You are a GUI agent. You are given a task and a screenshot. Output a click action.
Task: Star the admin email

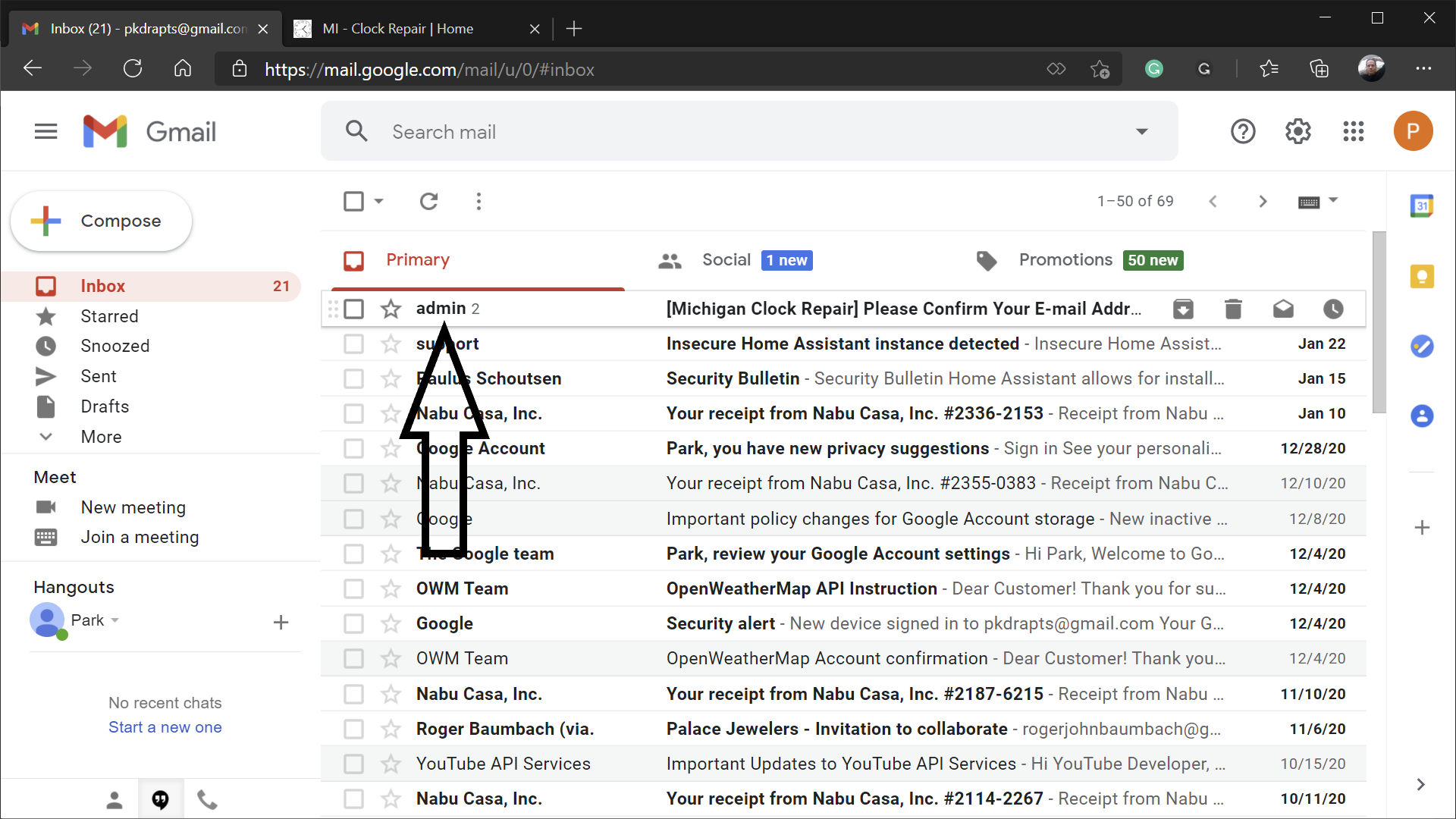[x=391, y=309]
